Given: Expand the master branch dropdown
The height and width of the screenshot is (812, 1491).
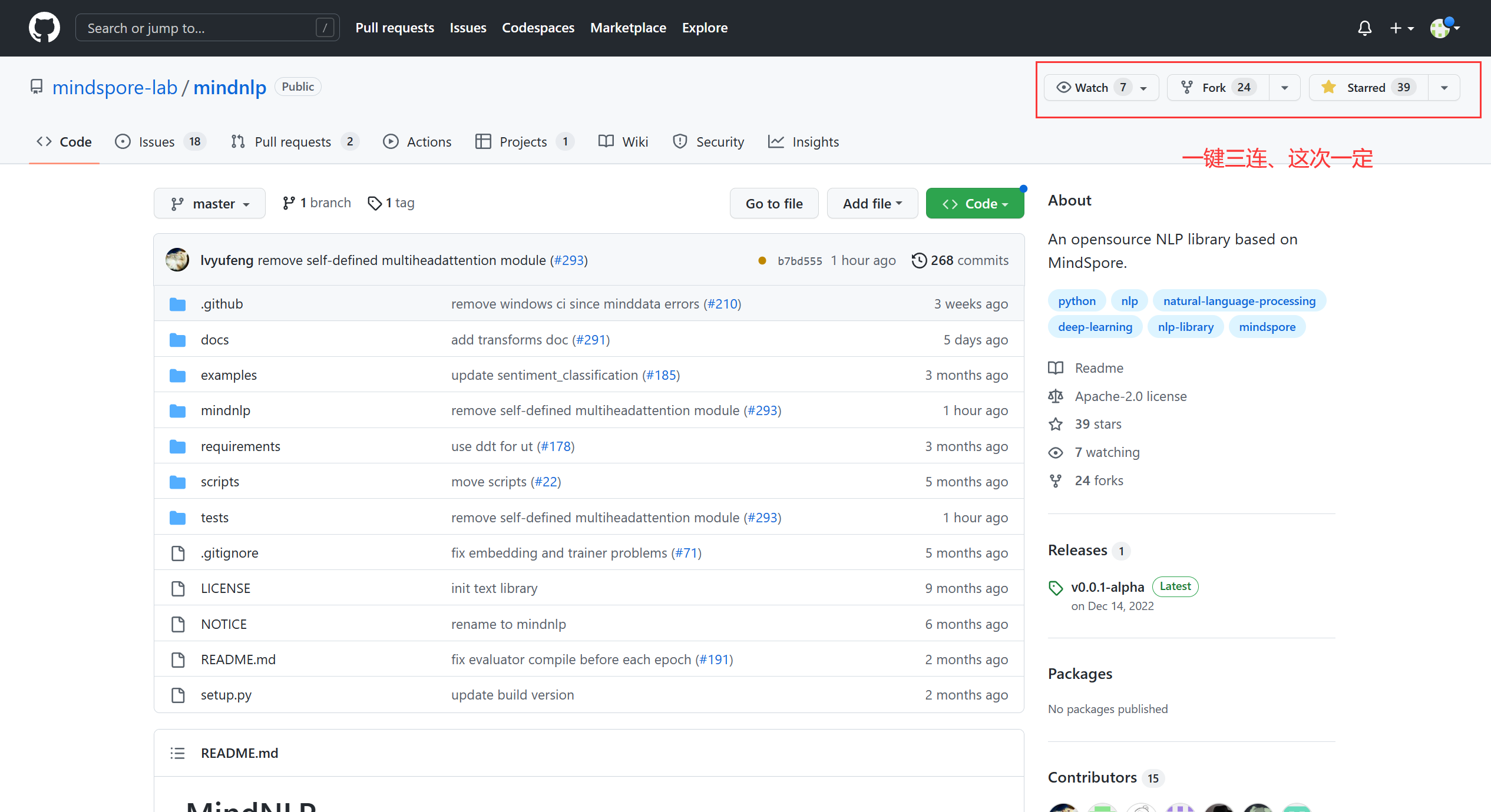Looking at the screenshot, I should pyautogui.click(x=210, y=204).
